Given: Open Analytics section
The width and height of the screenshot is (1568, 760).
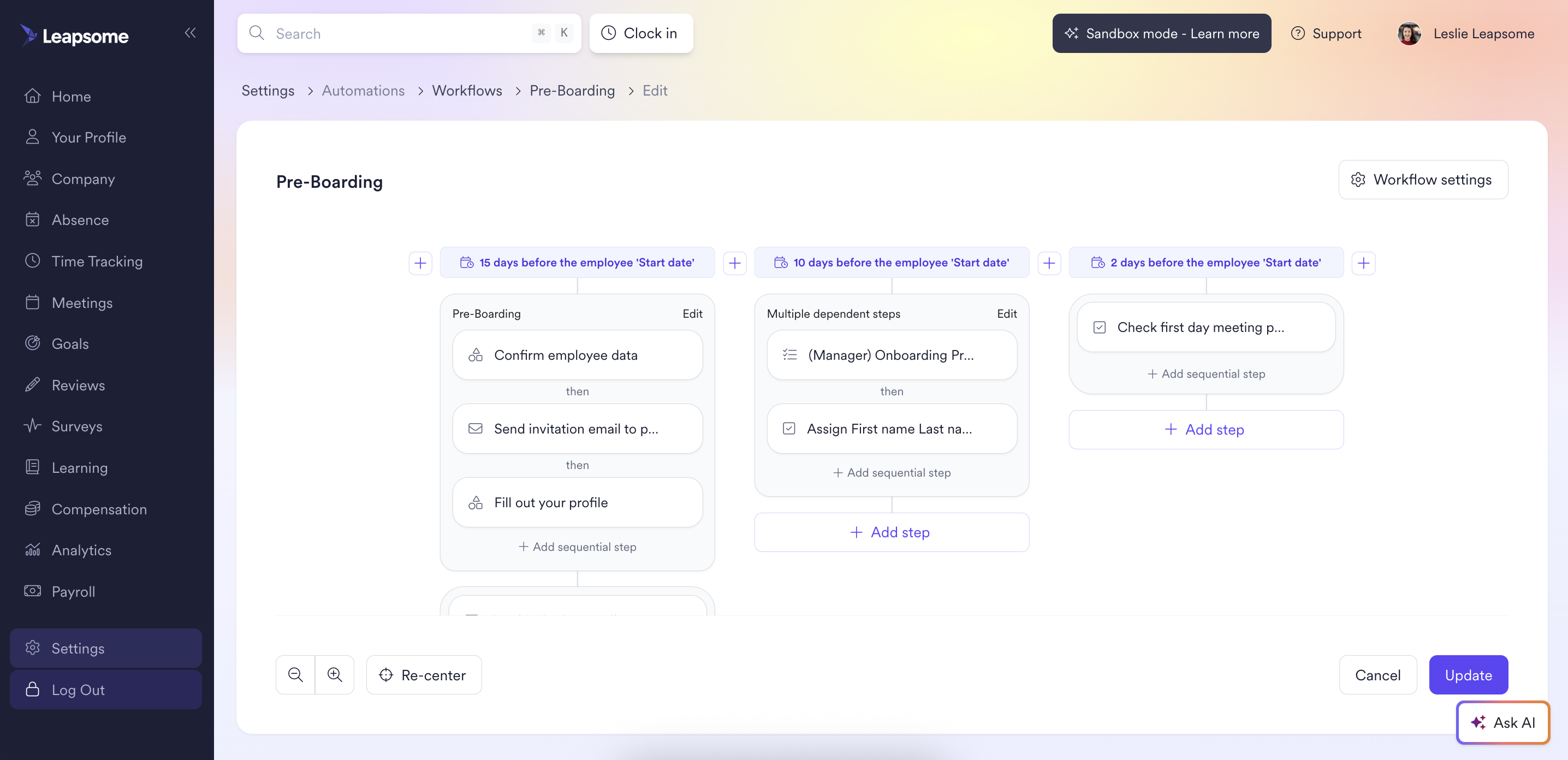Looking at the screenshot, I should tap(106, 550).
